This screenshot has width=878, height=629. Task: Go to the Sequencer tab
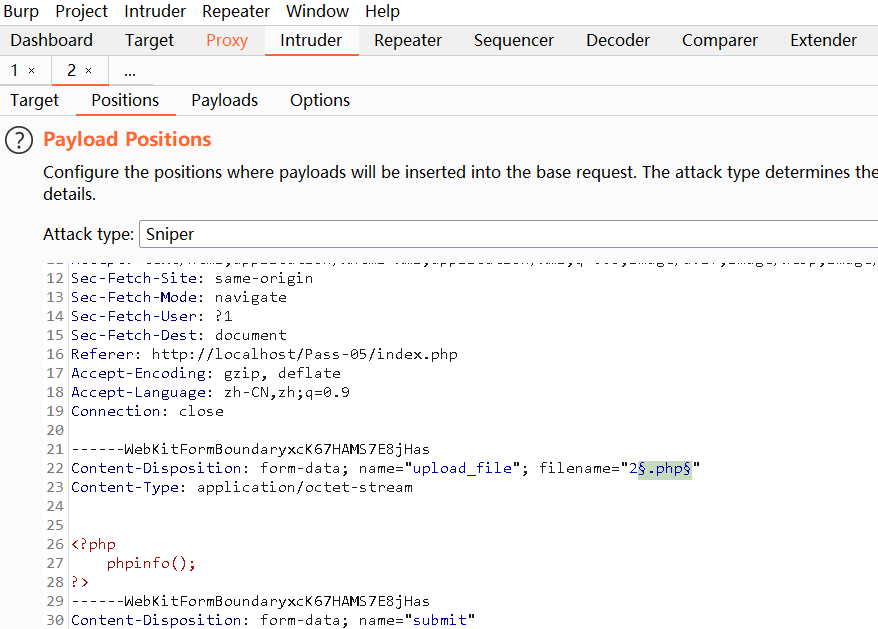tap(513, 40)
